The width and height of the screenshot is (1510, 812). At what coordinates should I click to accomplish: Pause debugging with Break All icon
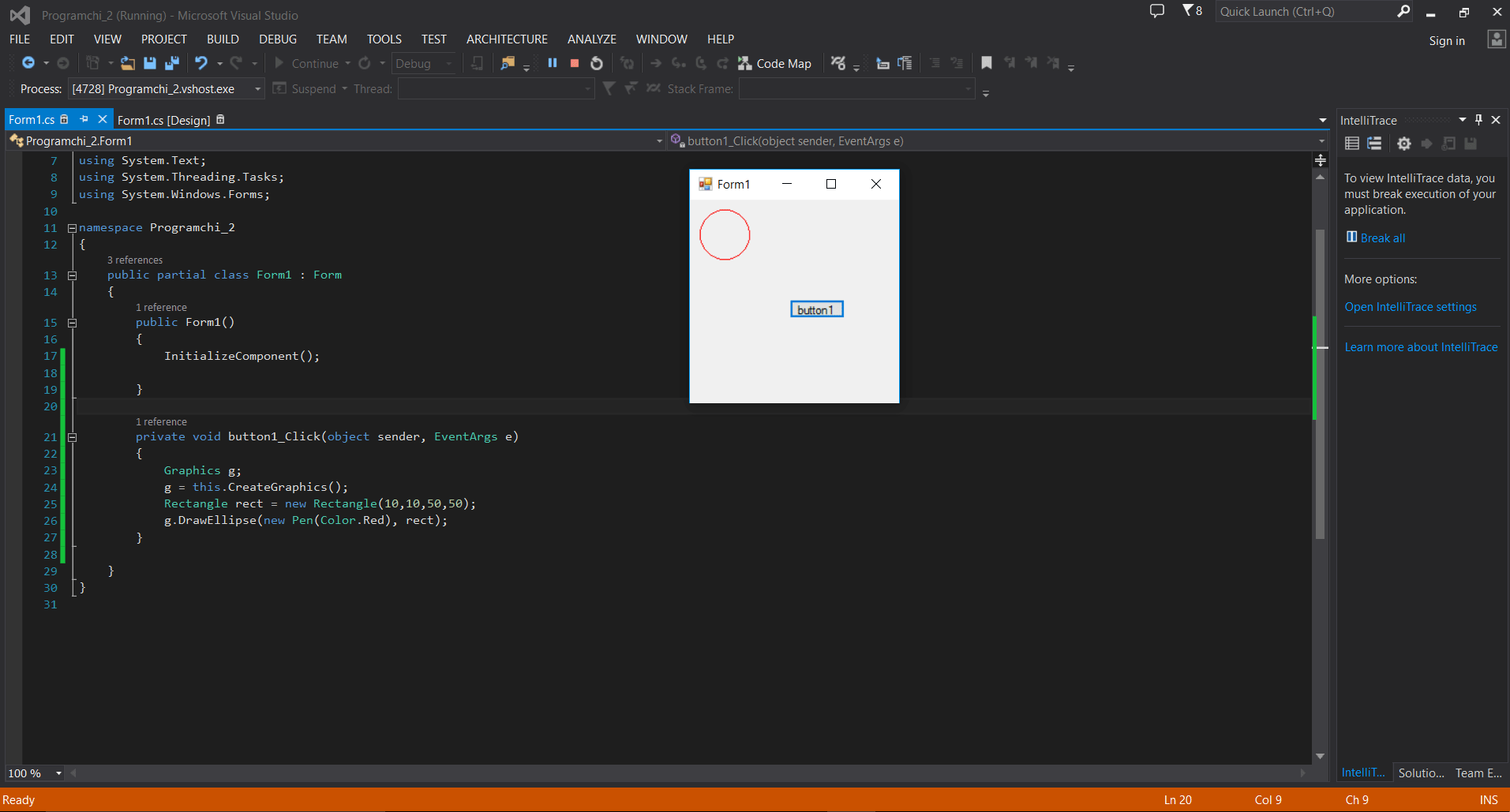(x=553, y=63)
